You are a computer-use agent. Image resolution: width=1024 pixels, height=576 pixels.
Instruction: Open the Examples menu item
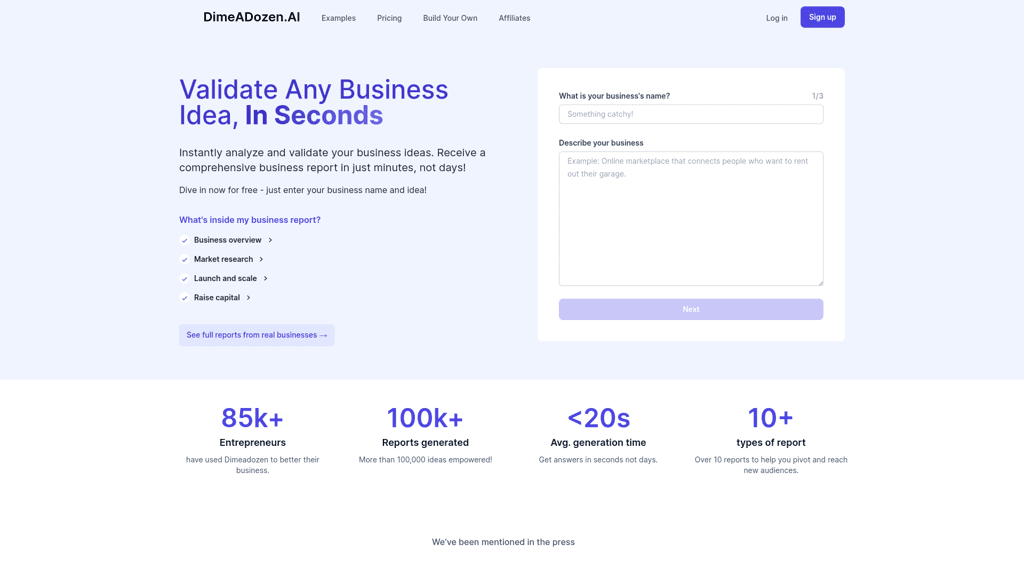[338, 18]
